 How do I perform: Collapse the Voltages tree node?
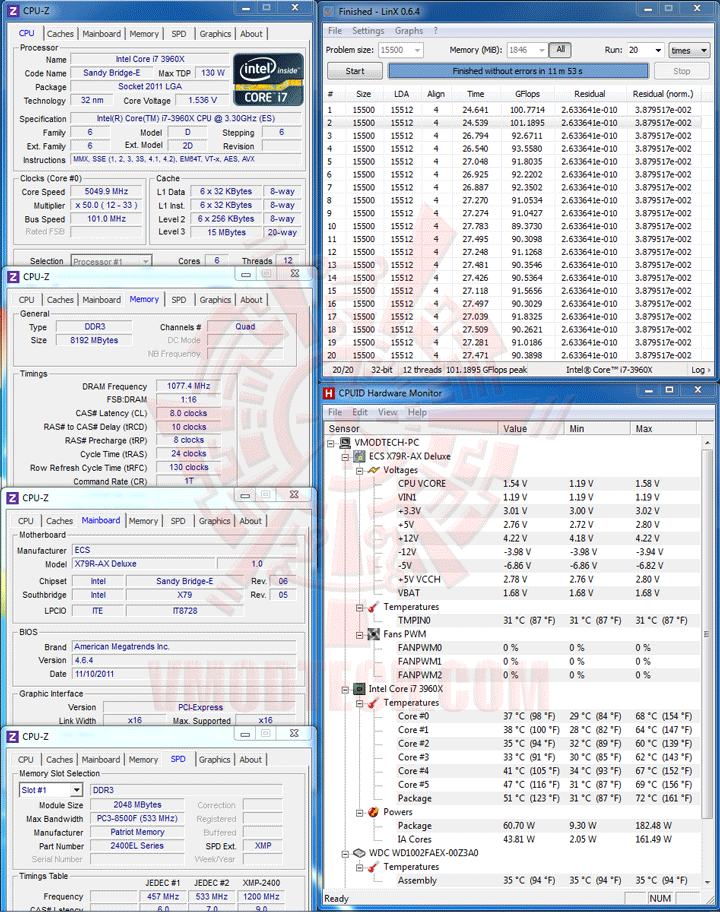(359, 471)
